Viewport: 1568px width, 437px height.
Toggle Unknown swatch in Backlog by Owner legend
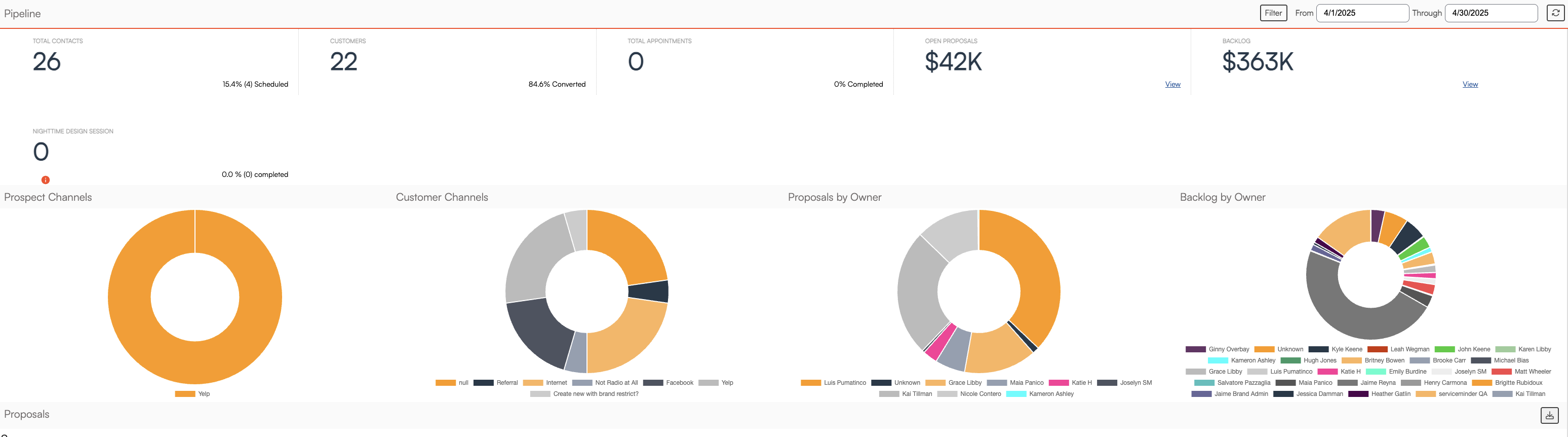click(1265, 349)
